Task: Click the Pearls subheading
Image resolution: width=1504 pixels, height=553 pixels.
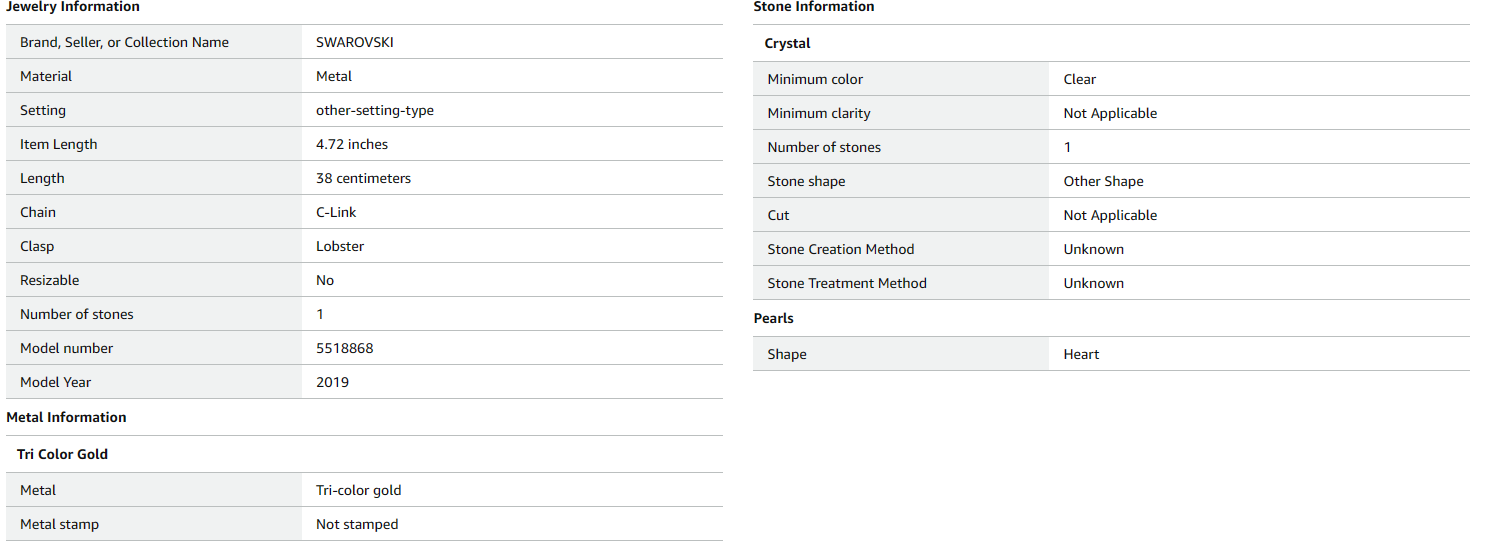Action: click(x=773, y=318)
